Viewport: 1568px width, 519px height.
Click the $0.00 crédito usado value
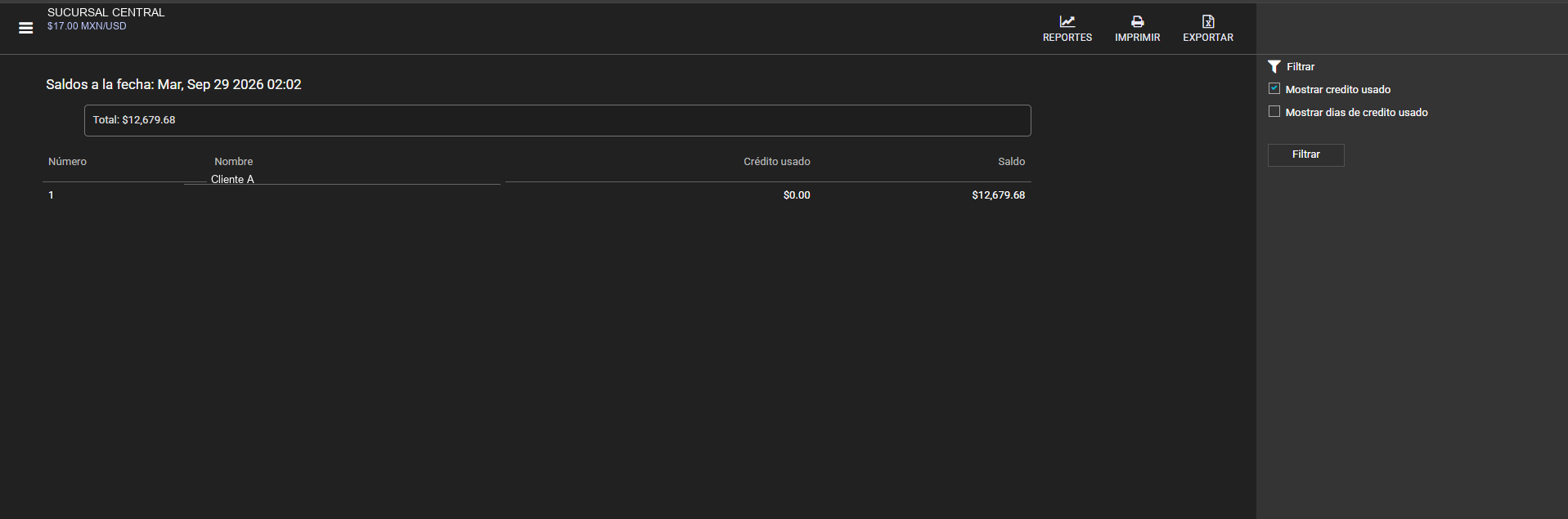click(x=797, y=195)
